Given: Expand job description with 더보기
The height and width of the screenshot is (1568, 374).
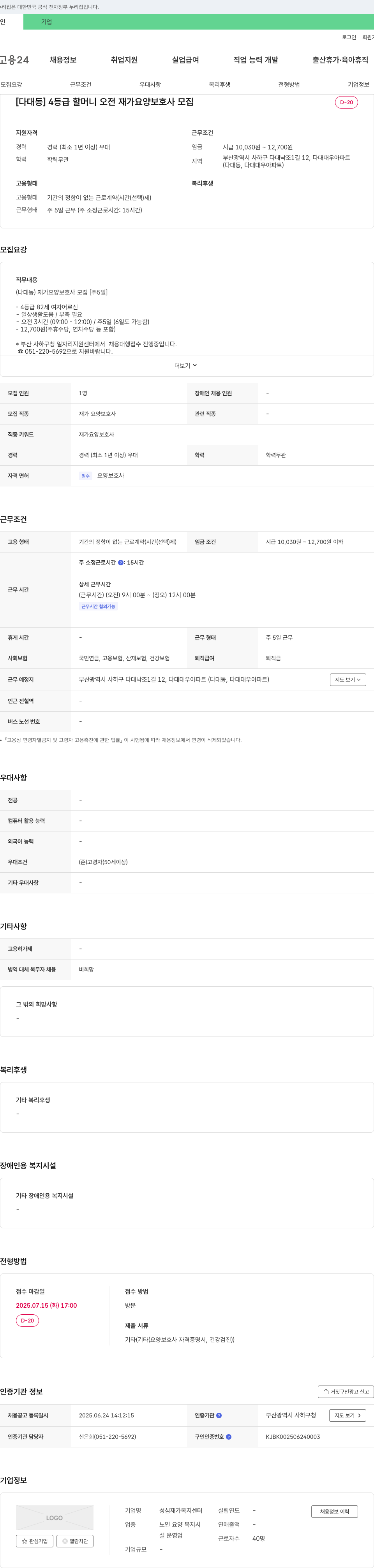Looking at the screenshot, I should pyautogui.click(x=186, y=366).
